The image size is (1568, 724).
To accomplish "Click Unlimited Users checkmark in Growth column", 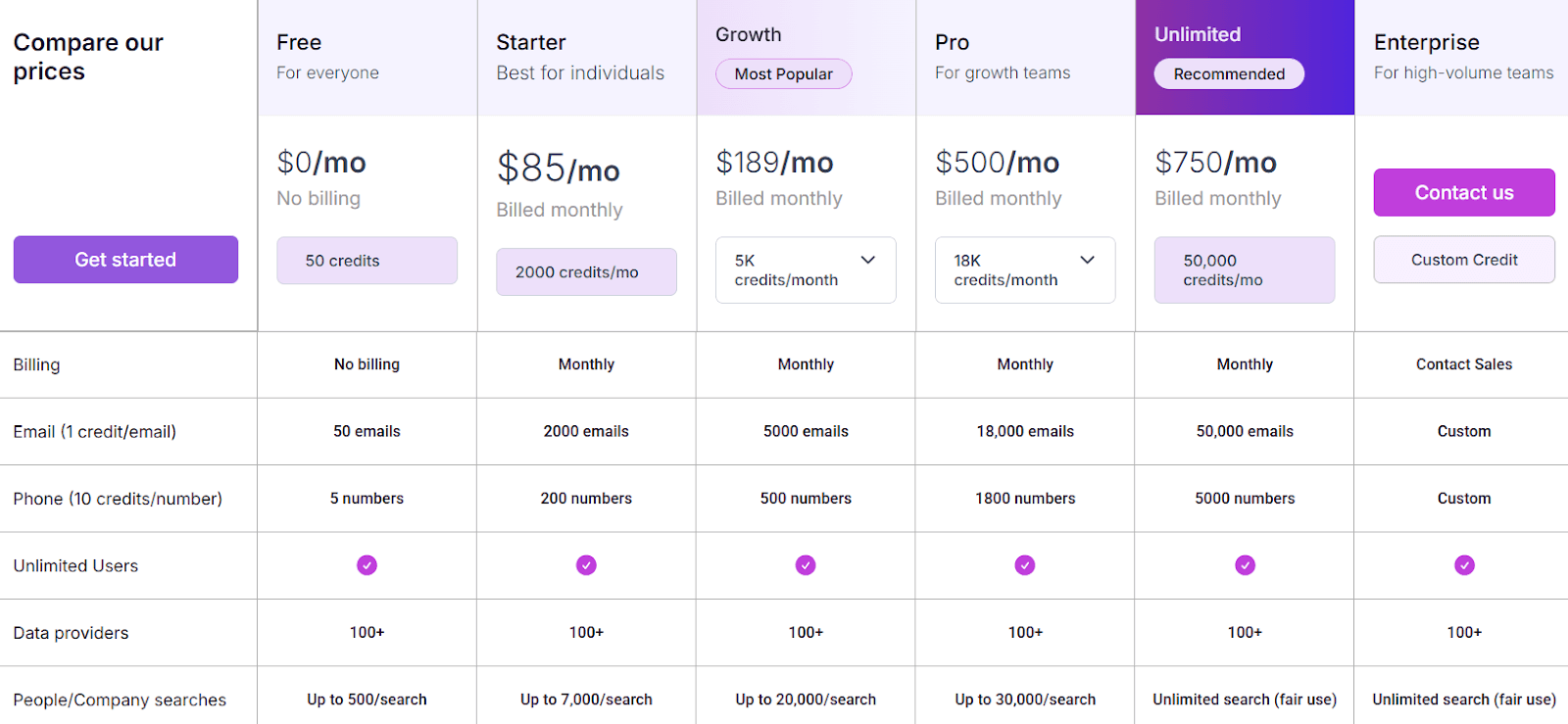I will click(806, 565).
